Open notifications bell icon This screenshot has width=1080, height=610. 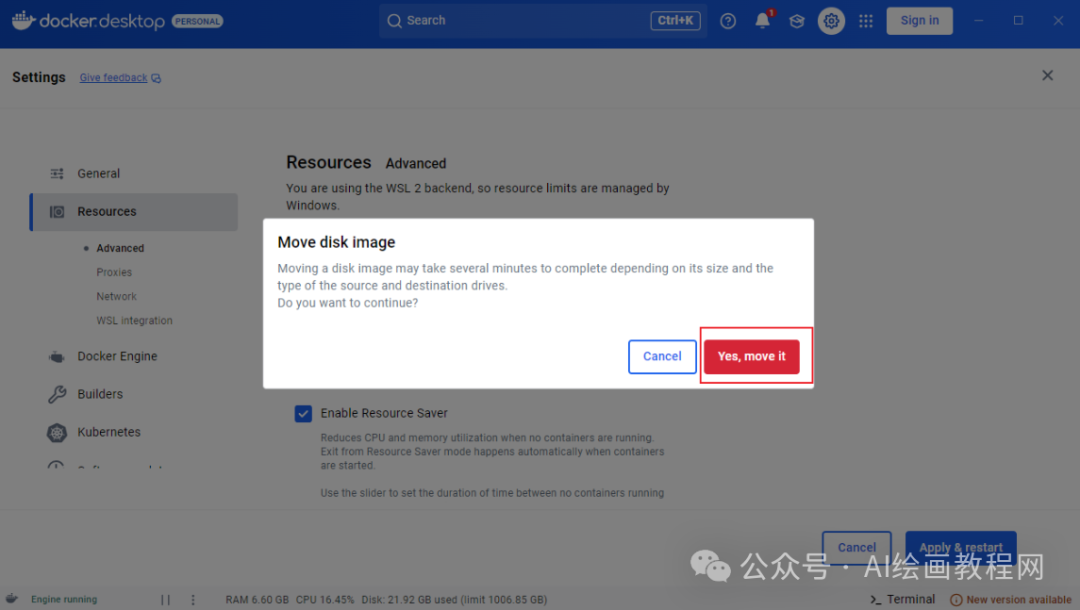pyautogui.click(x=762, y=21)
